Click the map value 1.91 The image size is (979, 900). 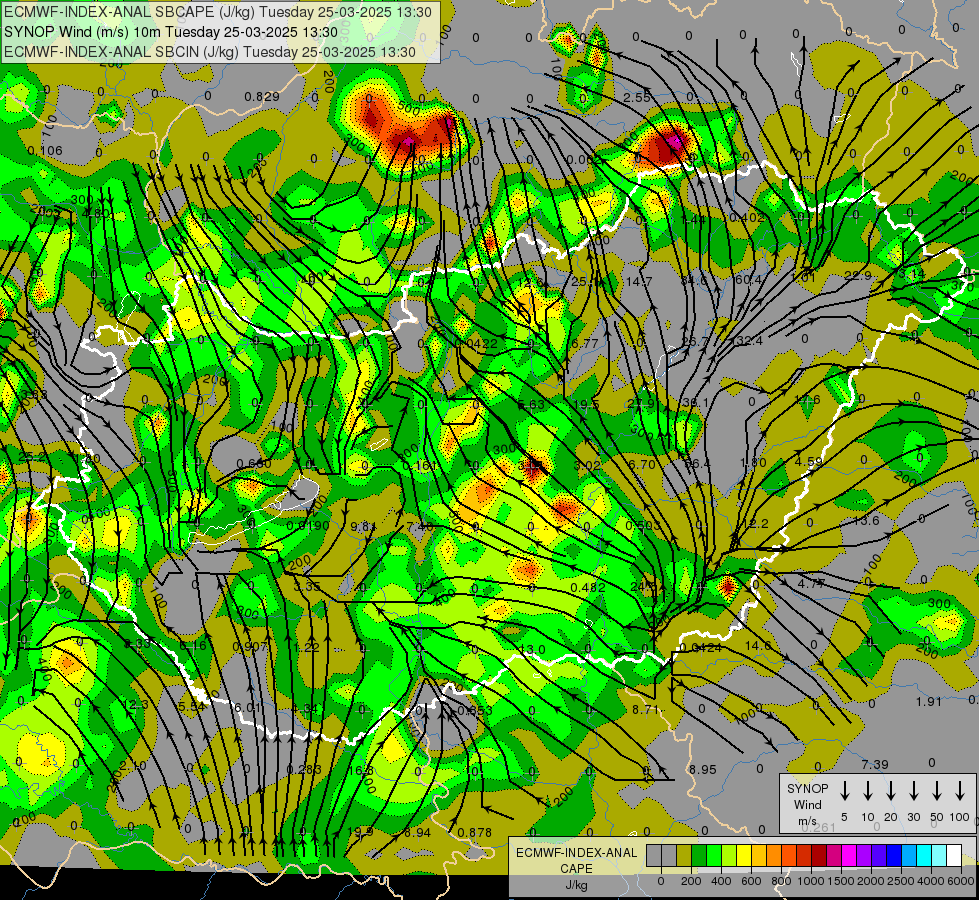pyautogui.click(x=928, y=701)
